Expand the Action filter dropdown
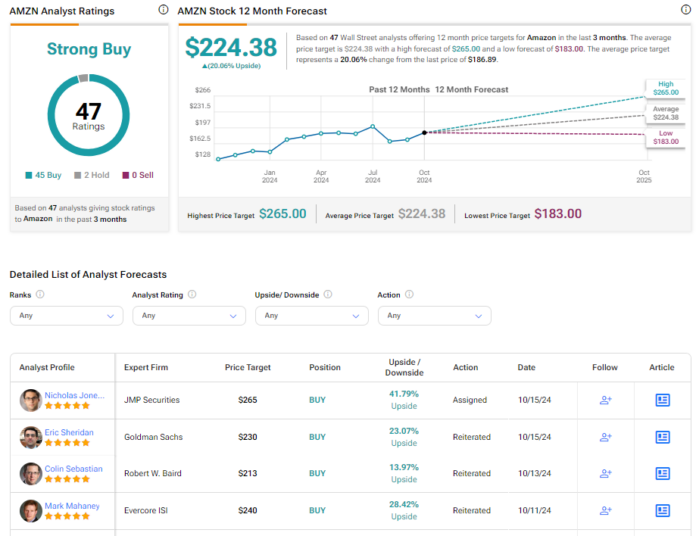This screenshot has height=536, width=696. [x=434, y=315]
